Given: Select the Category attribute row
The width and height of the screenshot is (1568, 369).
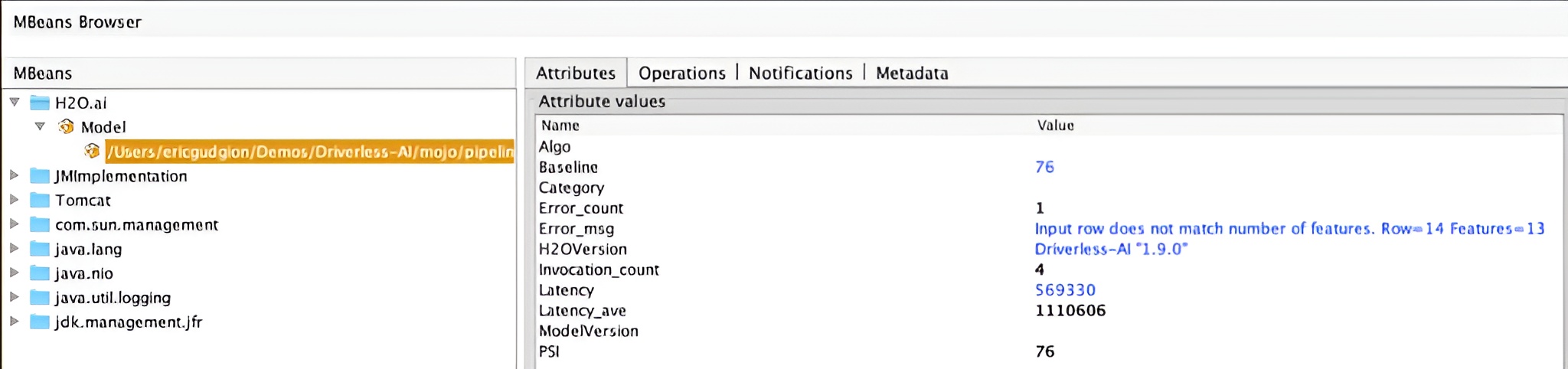Looking at the screenshot, I should (x=1049, y=188).
